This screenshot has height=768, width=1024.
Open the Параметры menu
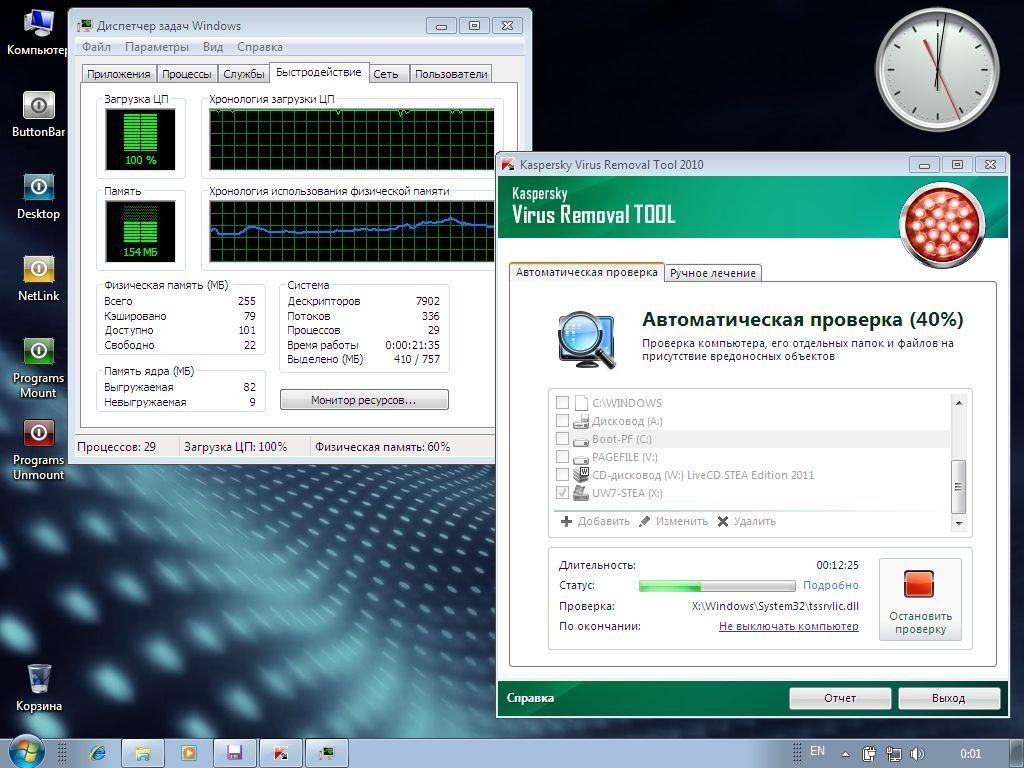click(157, 47)
